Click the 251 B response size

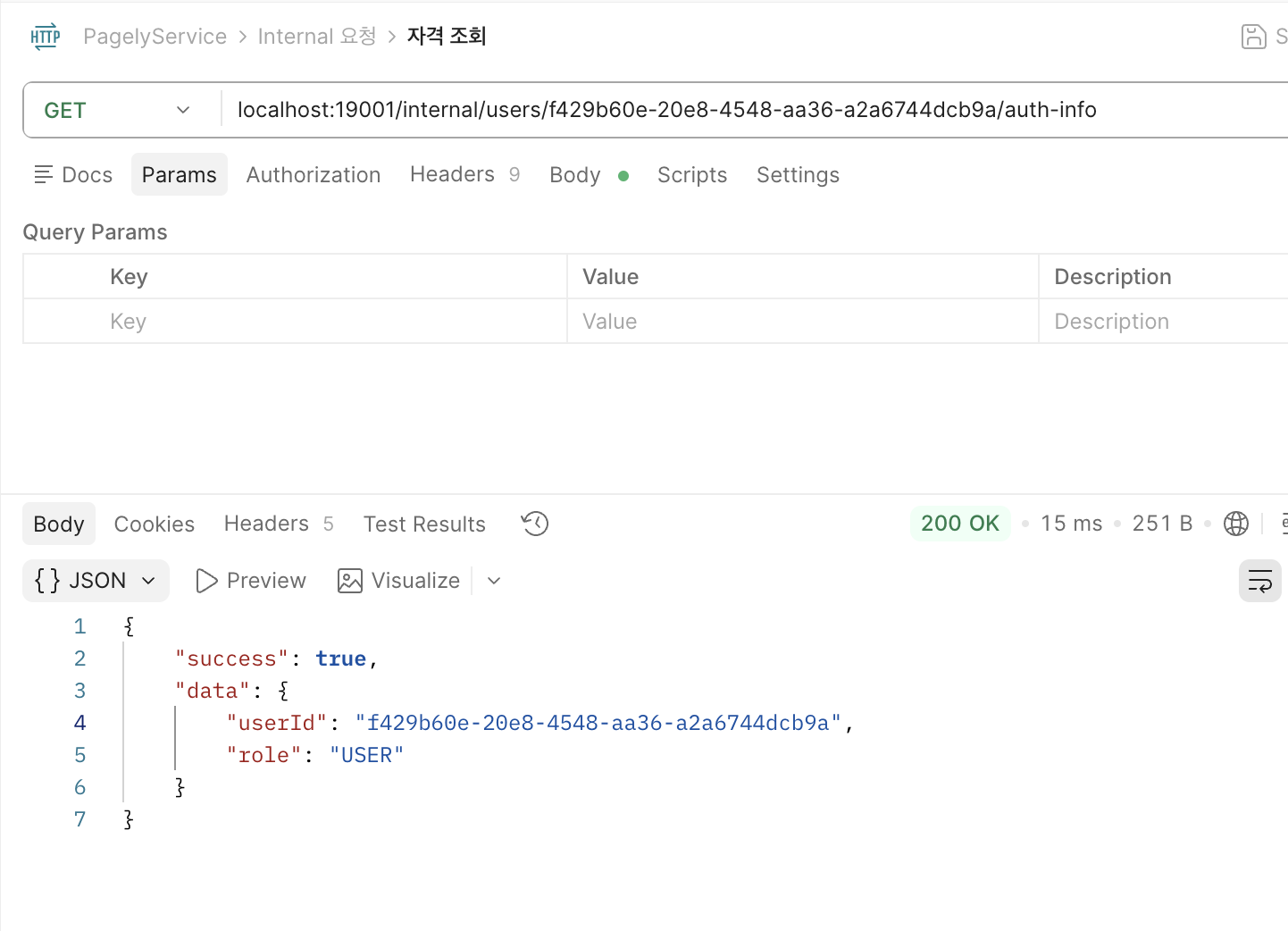[x=1162, y=524]
